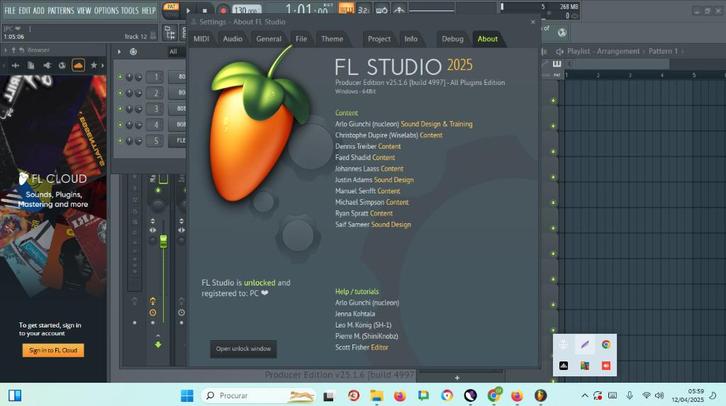Click the orange pattern selector display

(346, 9)
